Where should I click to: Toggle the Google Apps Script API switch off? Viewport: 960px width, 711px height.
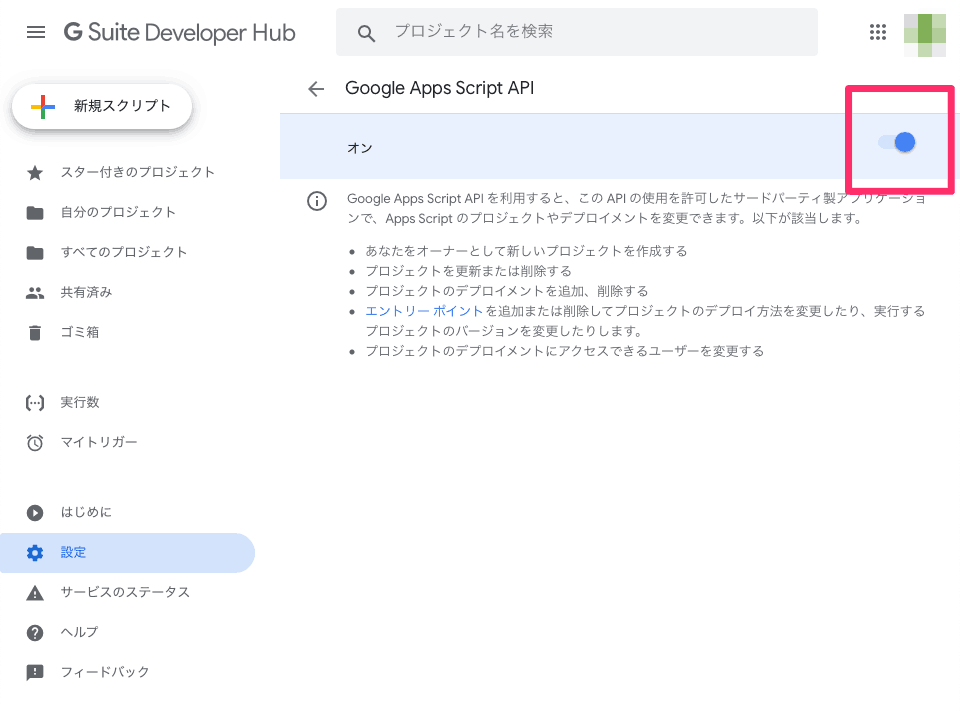(898, 143)
